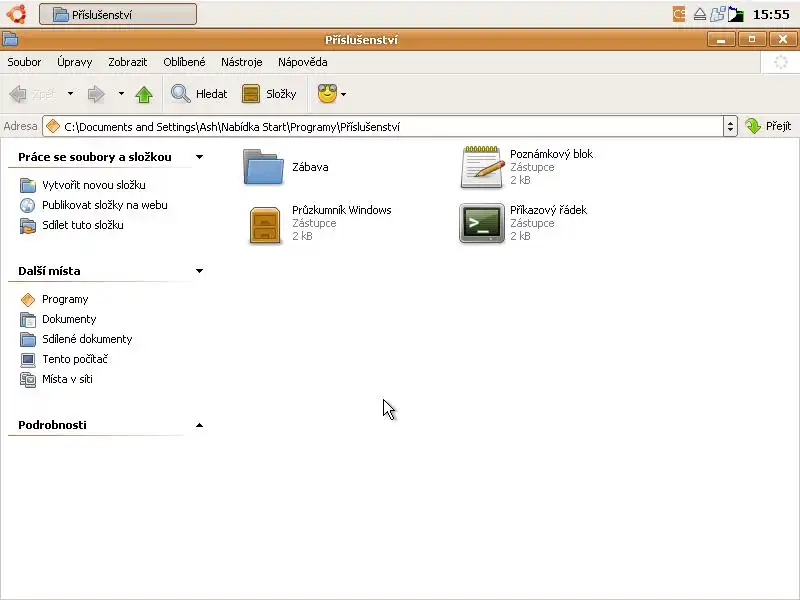Click the throbber activity indicator icon
The height and width of the screenshot is (600, 800).
[x=781, y=62]
